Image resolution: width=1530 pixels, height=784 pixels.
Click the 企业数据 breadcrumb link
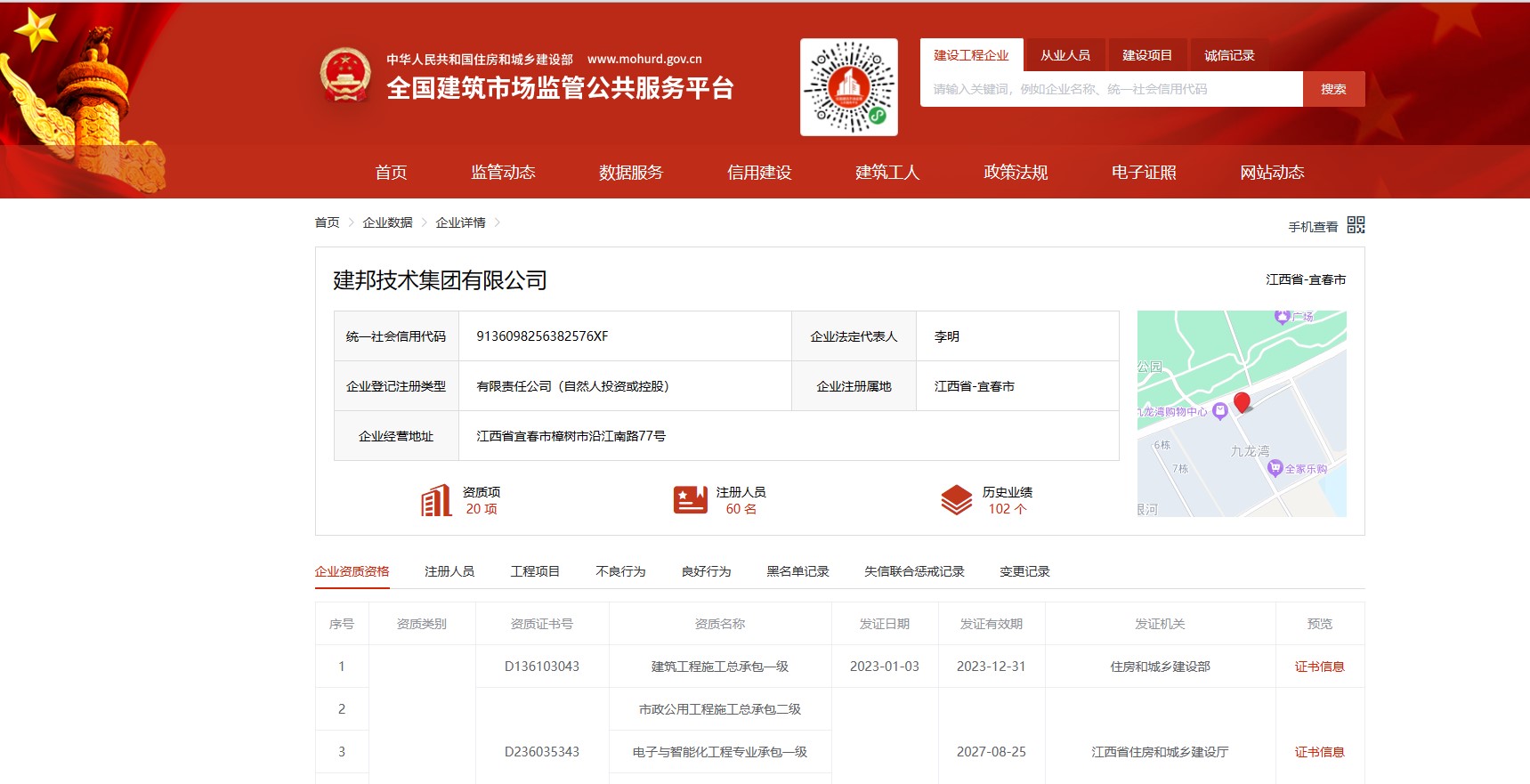pyautogui.click(x=387, y=222)
